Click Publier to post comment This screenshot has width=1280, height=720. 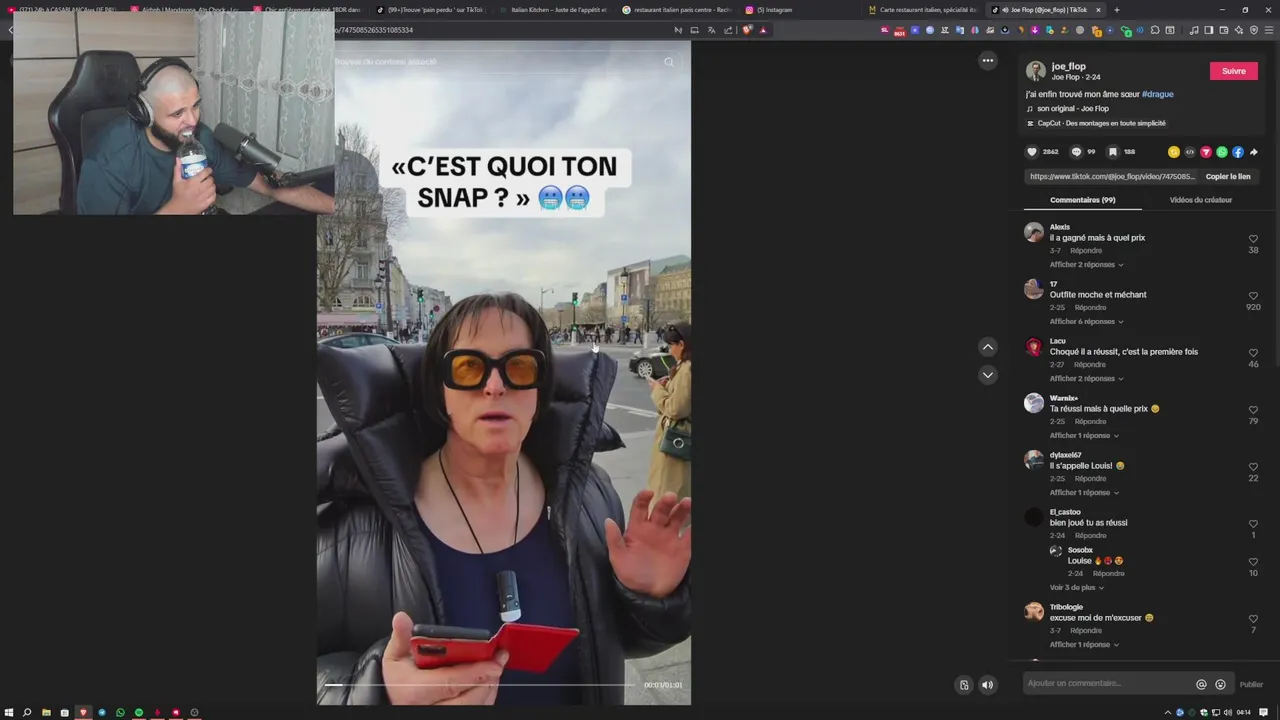click(x=1251, y=685)
